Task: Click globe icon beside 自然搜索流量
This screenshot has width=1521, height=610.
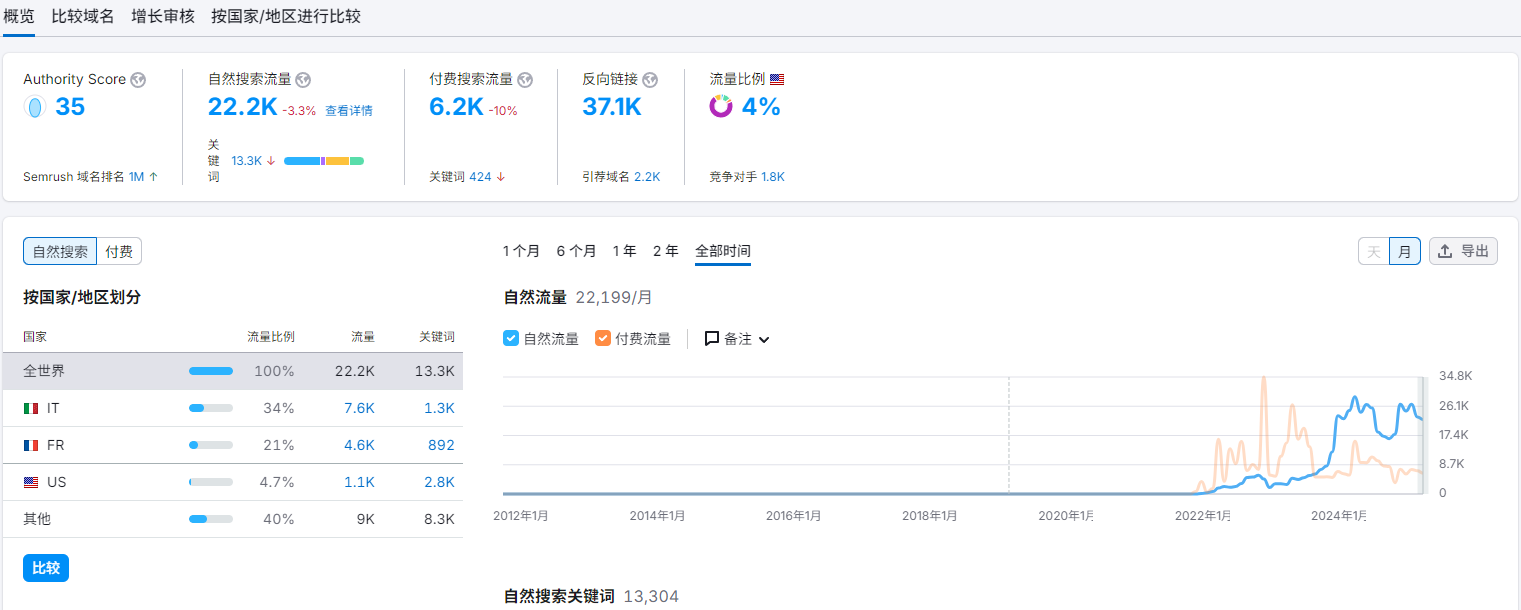Action: pos(303,80)
